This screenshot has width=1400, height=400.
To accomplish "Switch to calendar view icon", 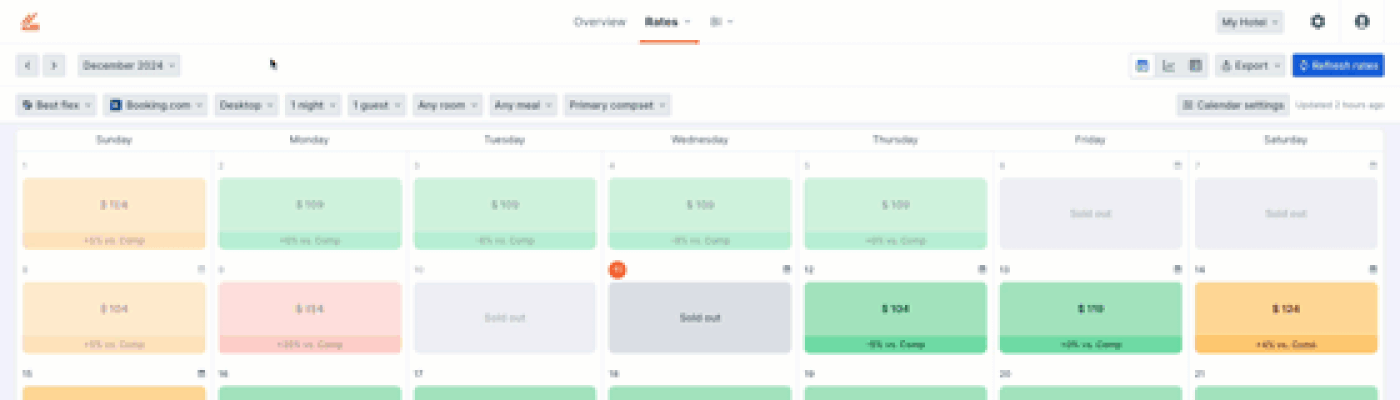I will tap(1142, 66).
